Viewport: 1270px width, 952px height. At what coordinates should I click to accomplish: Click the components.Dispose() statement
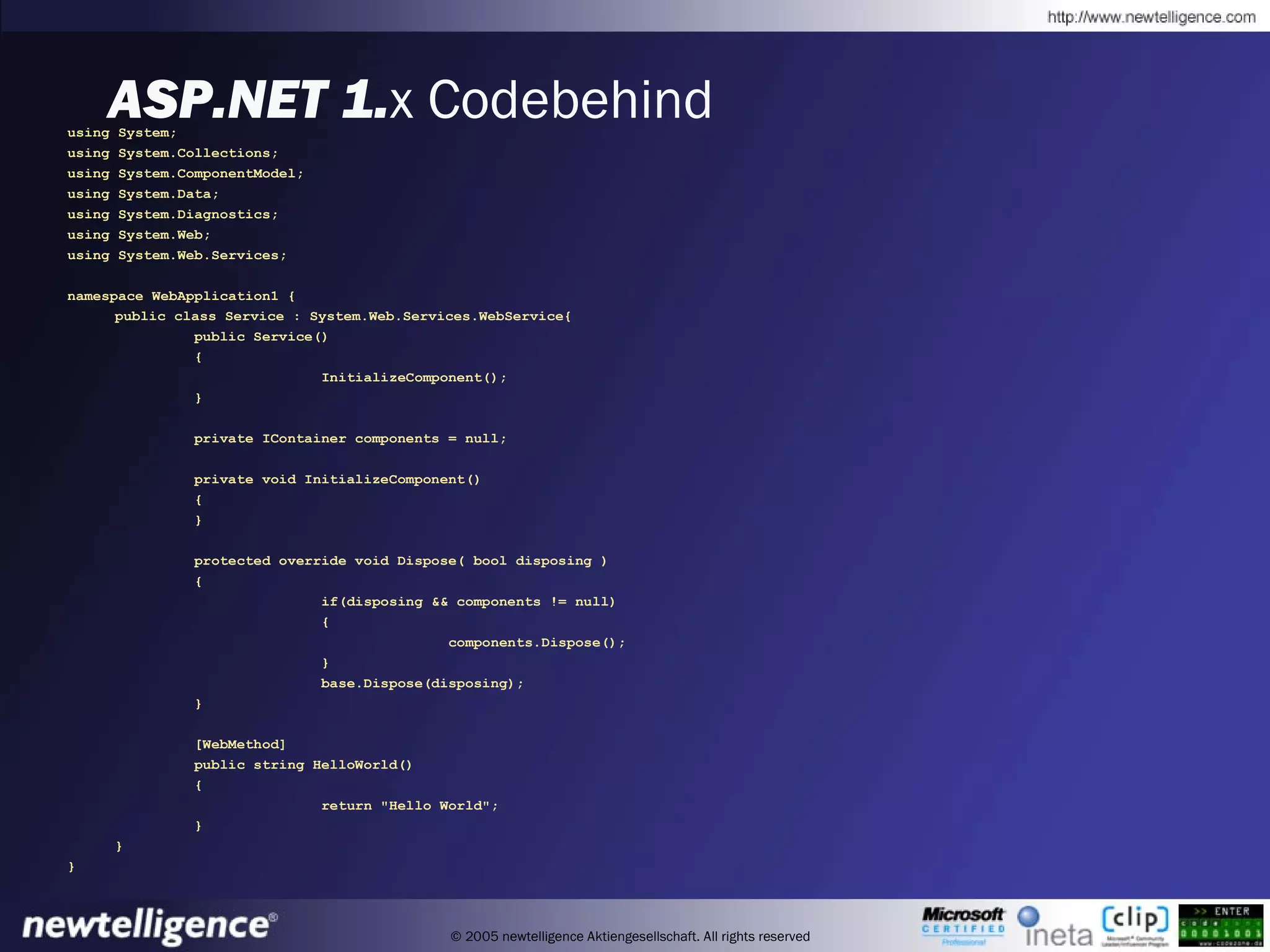(536, 643)
